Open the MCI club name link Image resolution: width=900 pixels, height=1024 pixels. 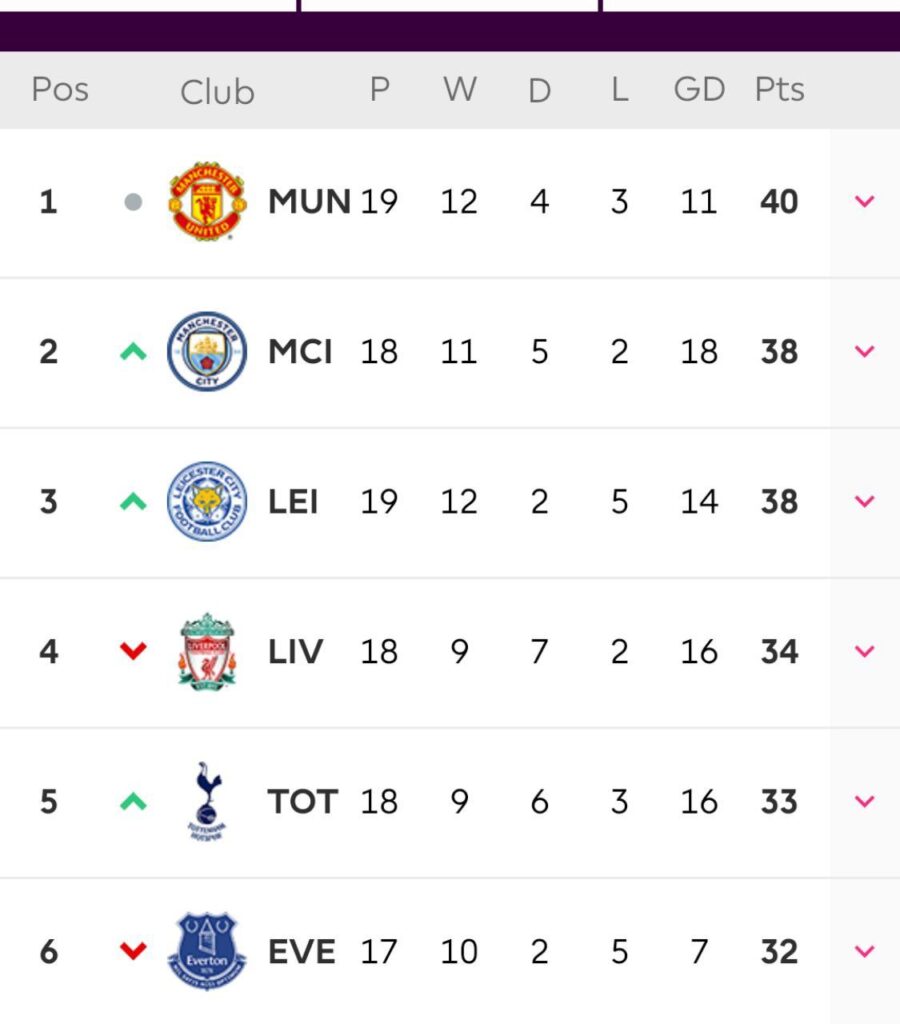coord(300,351)
